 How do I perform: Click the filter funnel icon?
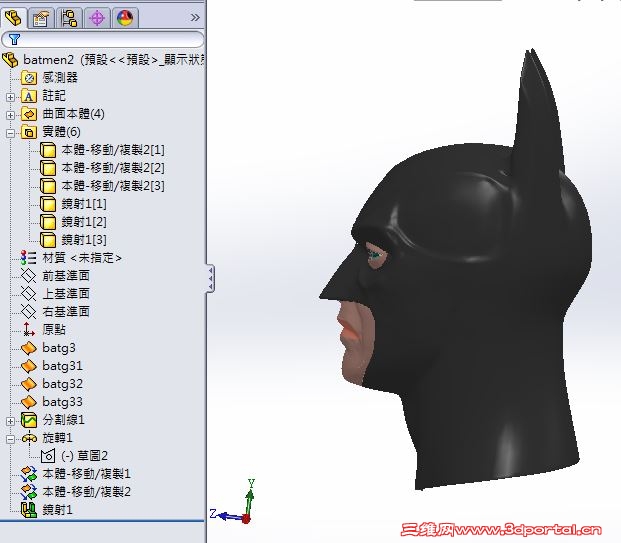(14, 39)
